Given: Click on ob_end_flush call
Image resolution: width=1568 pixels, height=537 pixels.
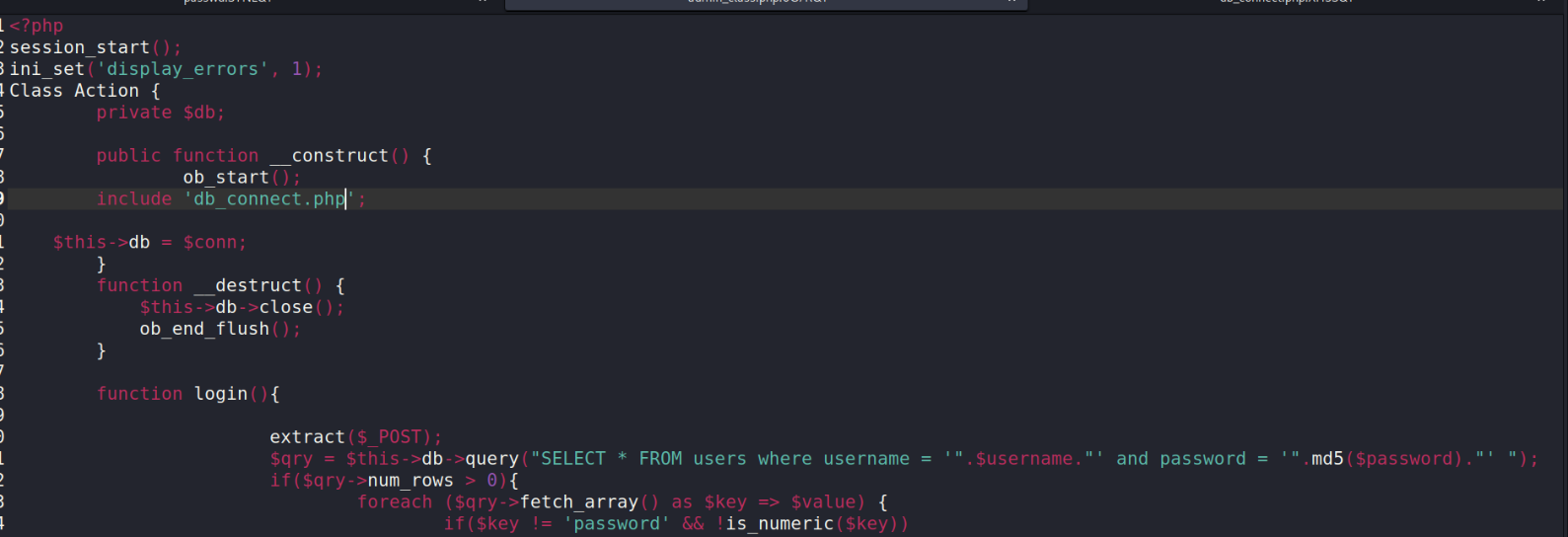Looking at the screenshot, I should click(x=204, y=330).
